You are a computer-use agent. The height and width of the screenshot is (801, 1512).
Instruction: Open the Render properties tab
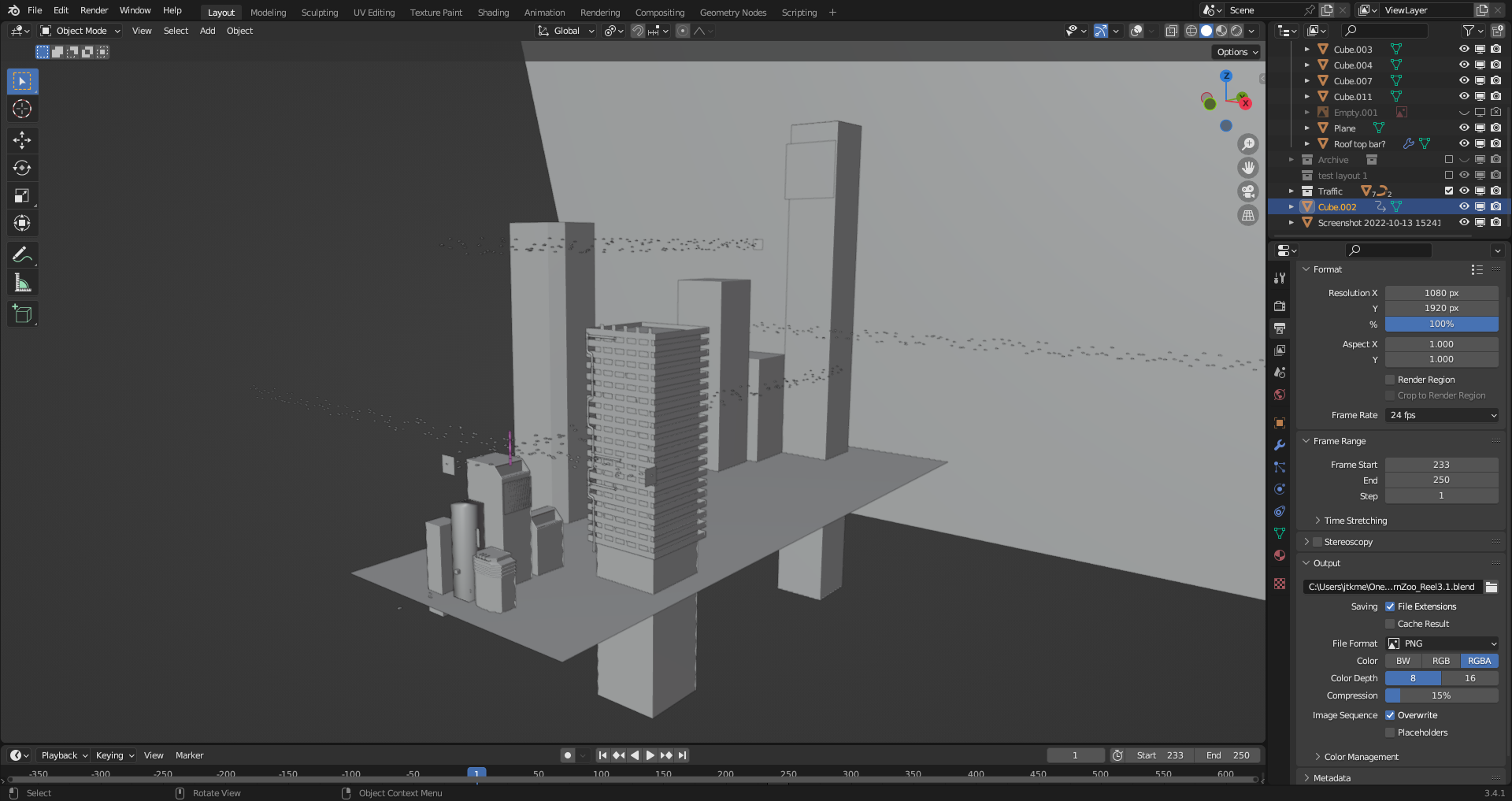click(1280, 306)
